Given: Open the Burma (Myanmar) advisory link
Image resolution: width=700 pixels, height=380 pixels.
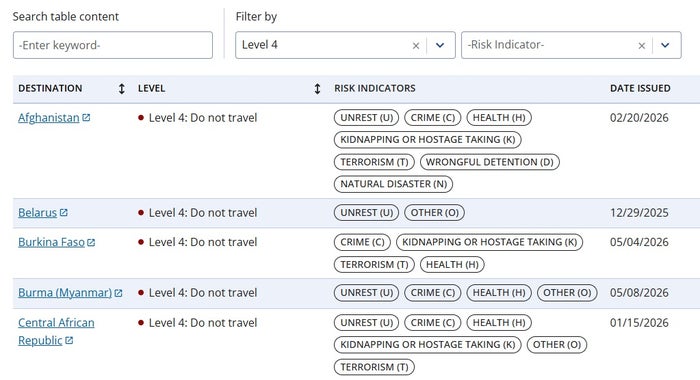Looking at the screenshot, I should pyautogui.click(x=65, y=292).
